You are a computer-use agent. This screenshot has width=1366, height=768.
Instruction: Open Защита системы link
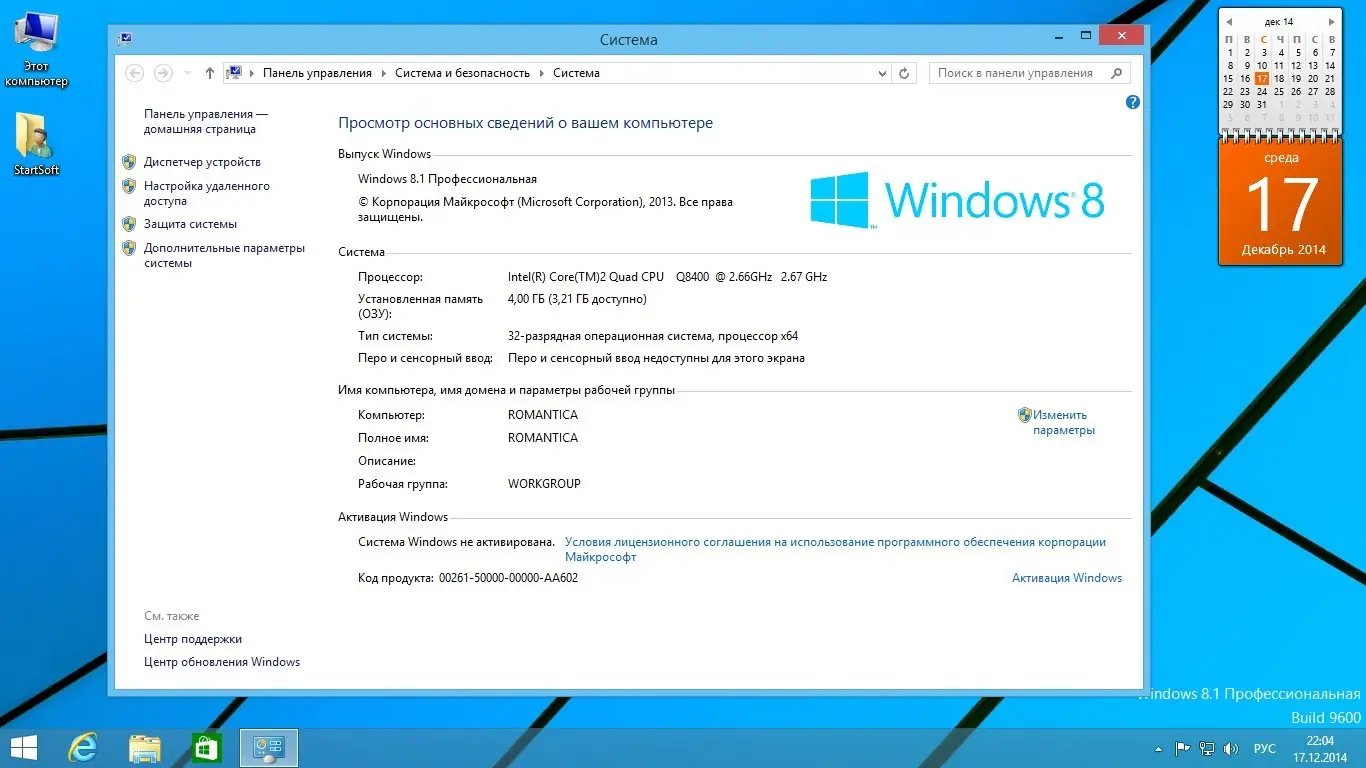[190, 224]
